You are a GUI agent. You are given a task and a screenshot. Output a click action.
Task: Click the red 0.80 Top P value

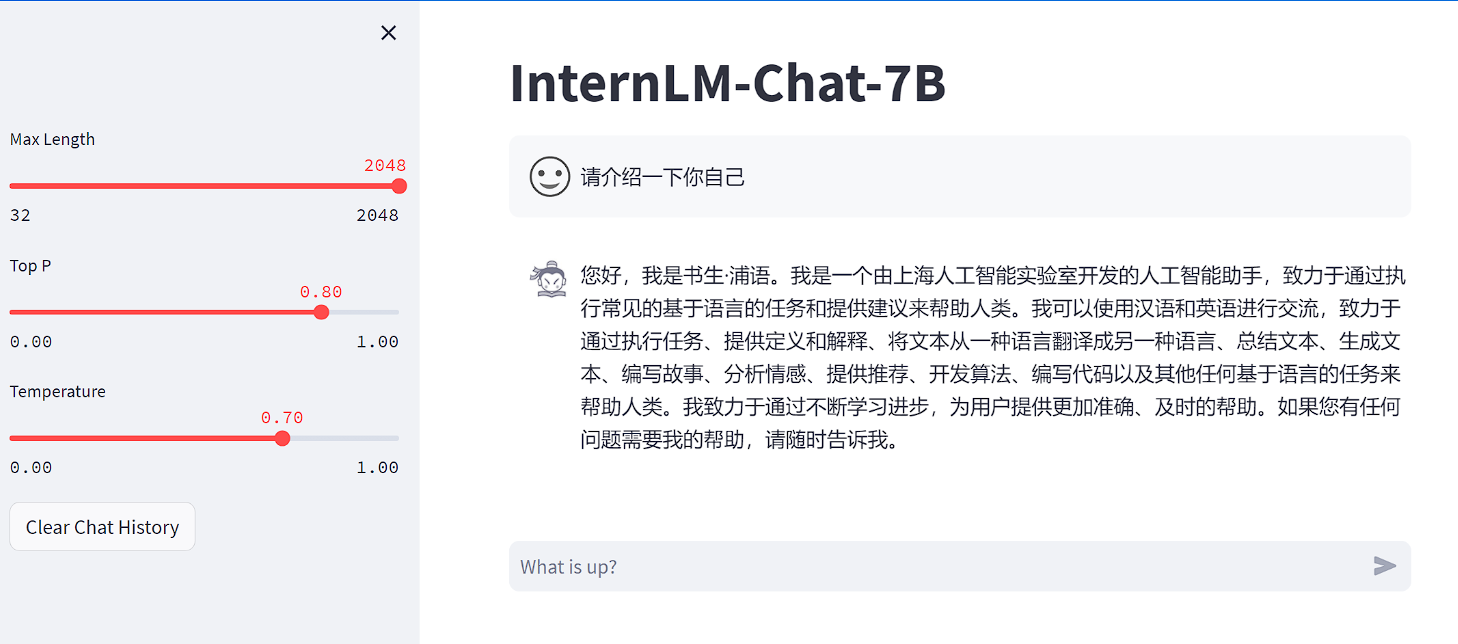(x=321, y=292)
